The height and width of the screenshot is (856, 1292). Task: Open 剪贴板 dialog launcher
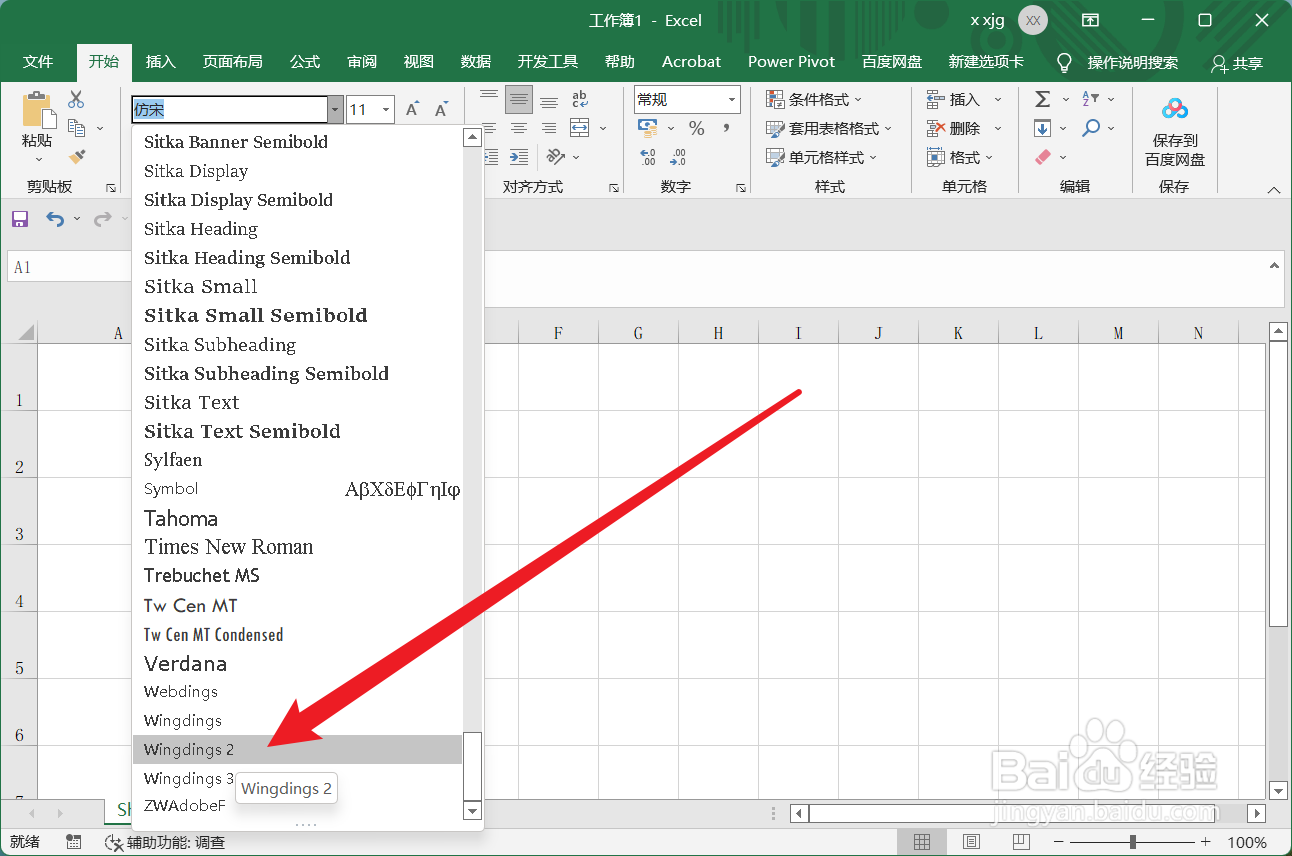click(x=110, y=188)
